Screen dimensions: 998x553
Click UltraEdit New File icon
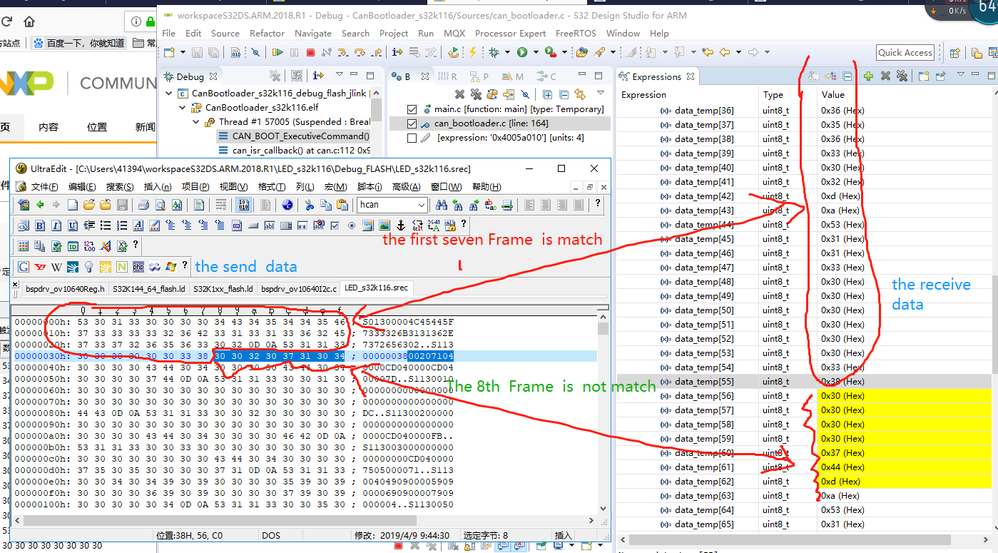pyautogui.click(x=73, y=205)
